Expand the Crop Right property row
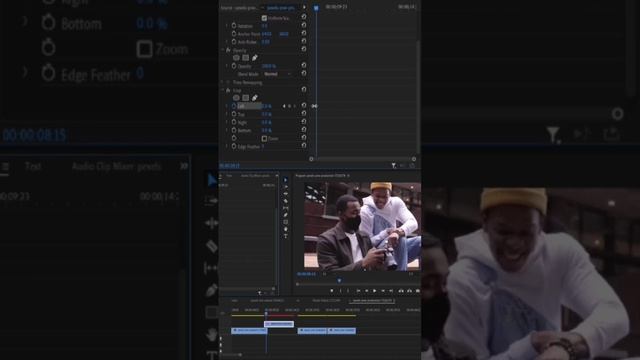 [227, 122]
